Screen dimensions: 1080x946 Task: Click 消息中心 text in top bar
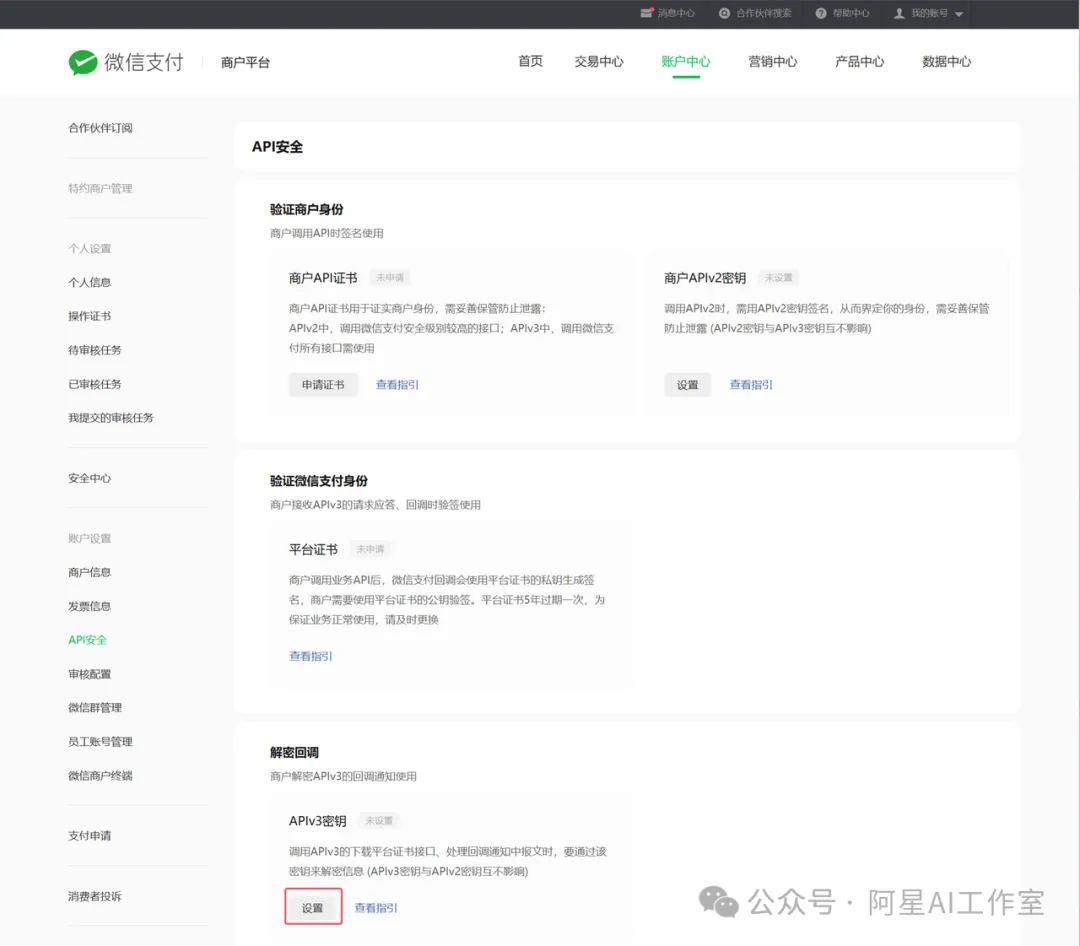[x=676, y=13]
